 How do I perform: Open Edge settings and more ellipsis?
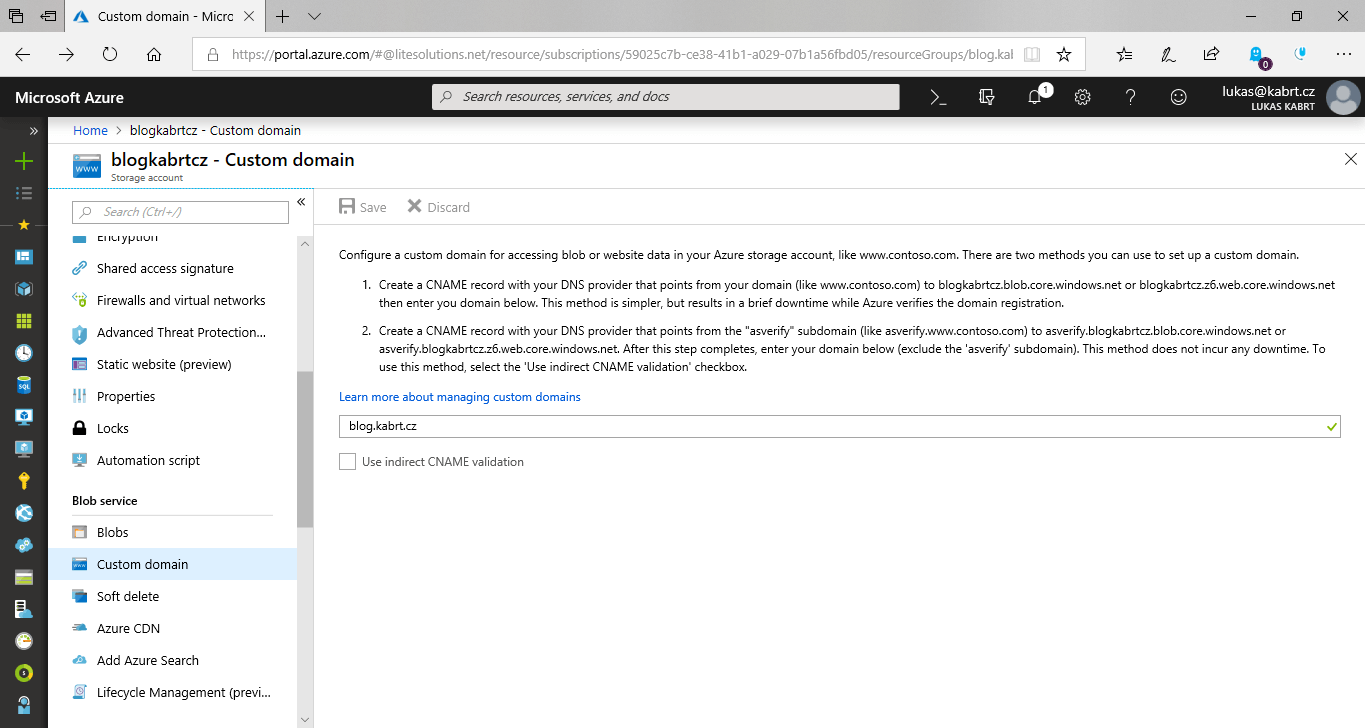(x=1343, y=55)
